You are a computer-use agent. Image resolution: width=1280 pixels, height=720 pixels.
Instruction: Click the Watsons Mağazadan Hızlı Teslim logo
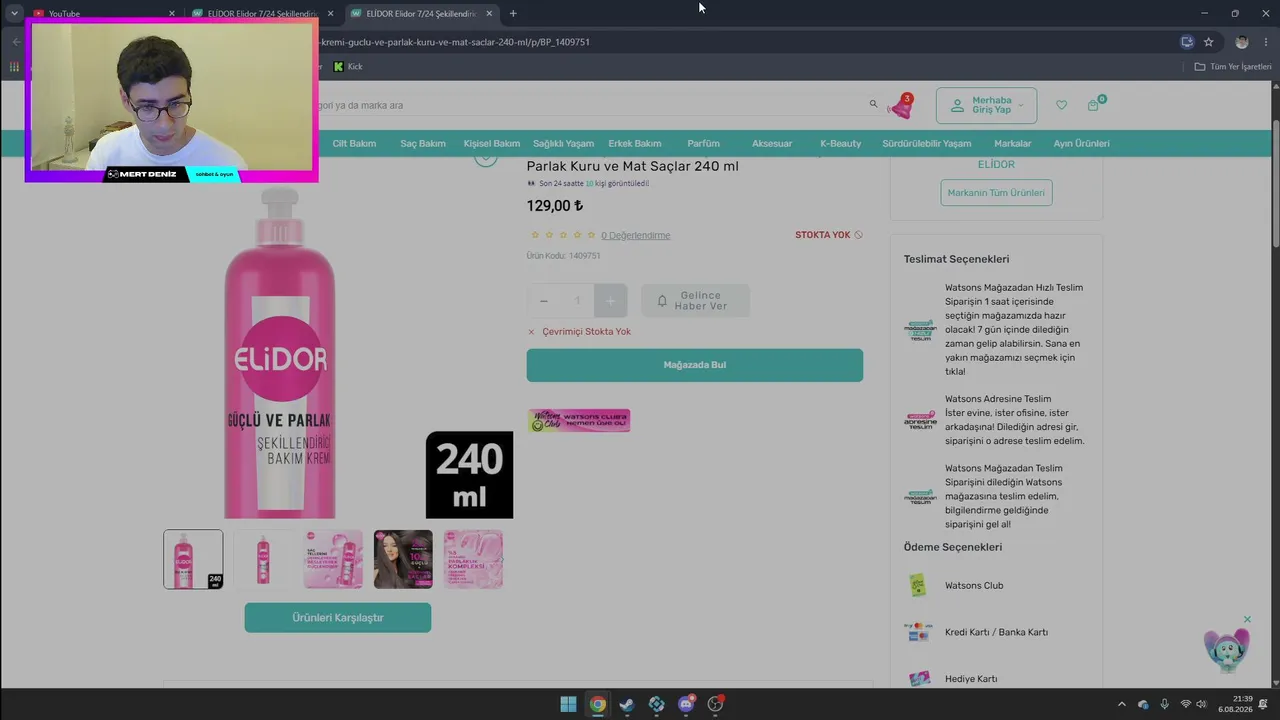[920, 330]
